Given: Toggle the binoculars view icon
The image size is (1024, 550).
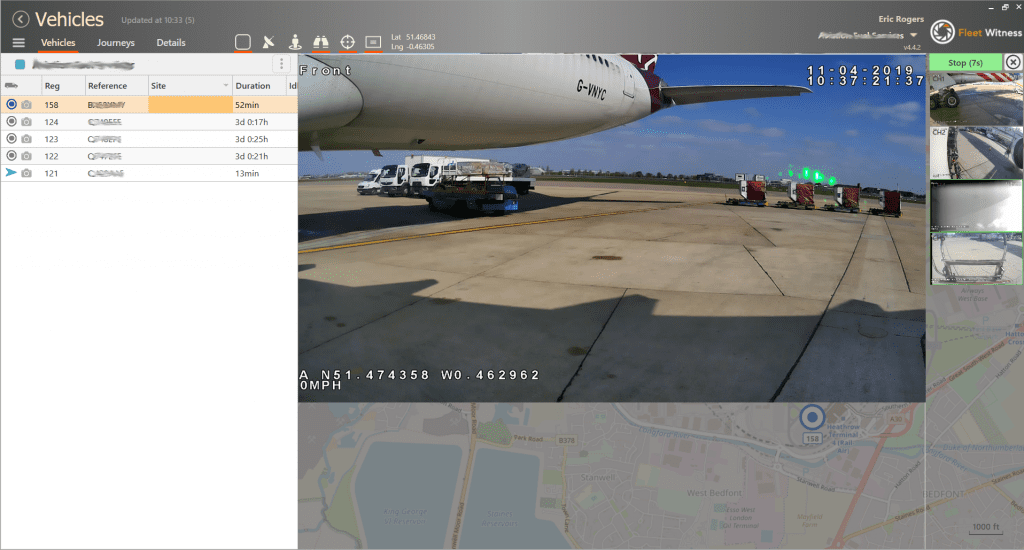Looking at the screenshot, I should coord(321,42).
